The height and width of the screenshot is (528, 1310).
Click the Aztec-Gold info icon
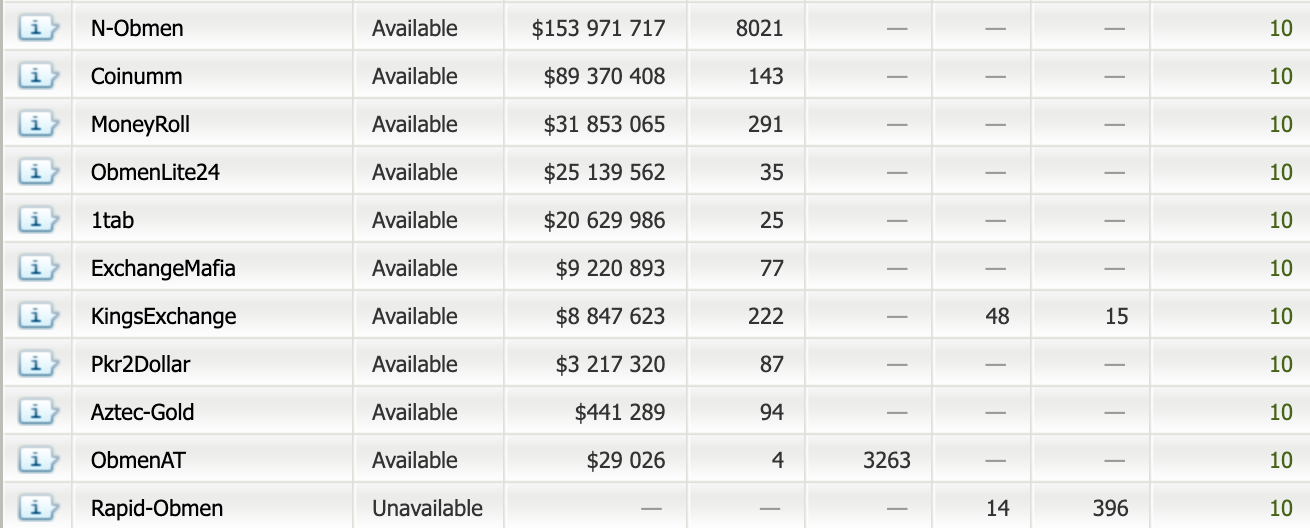click(x=35, y=412)
